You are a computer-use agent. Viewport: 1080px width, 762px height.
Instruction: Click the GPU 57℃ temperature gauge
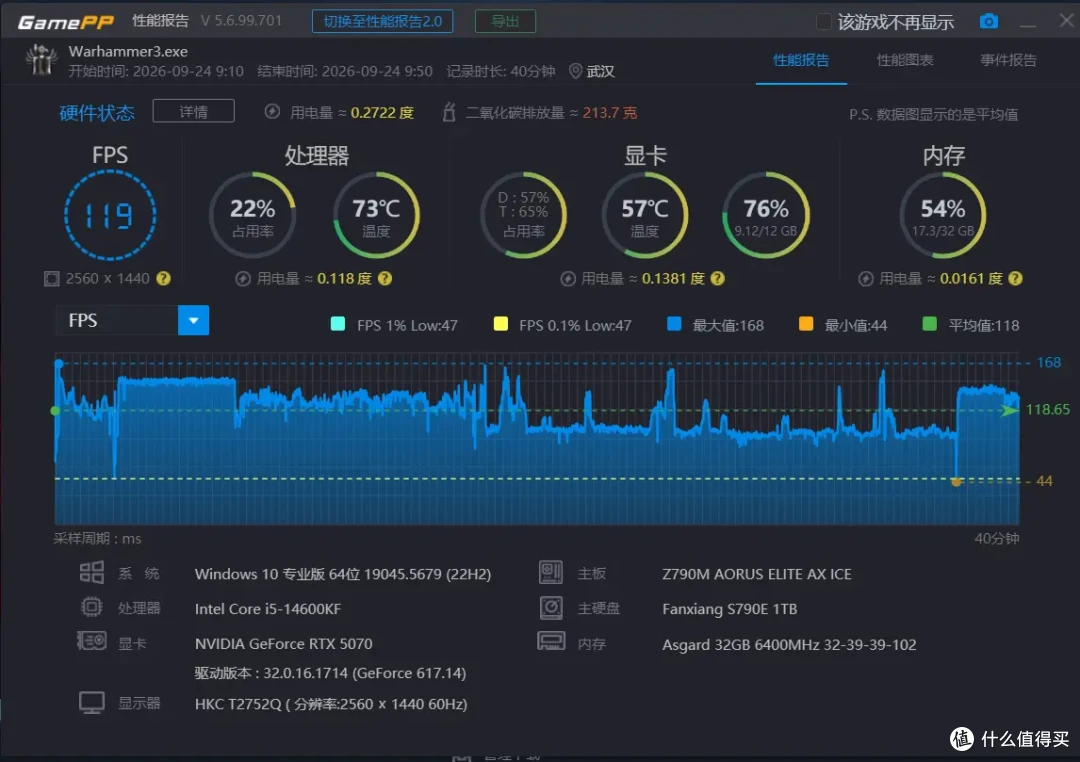point(645,215)
